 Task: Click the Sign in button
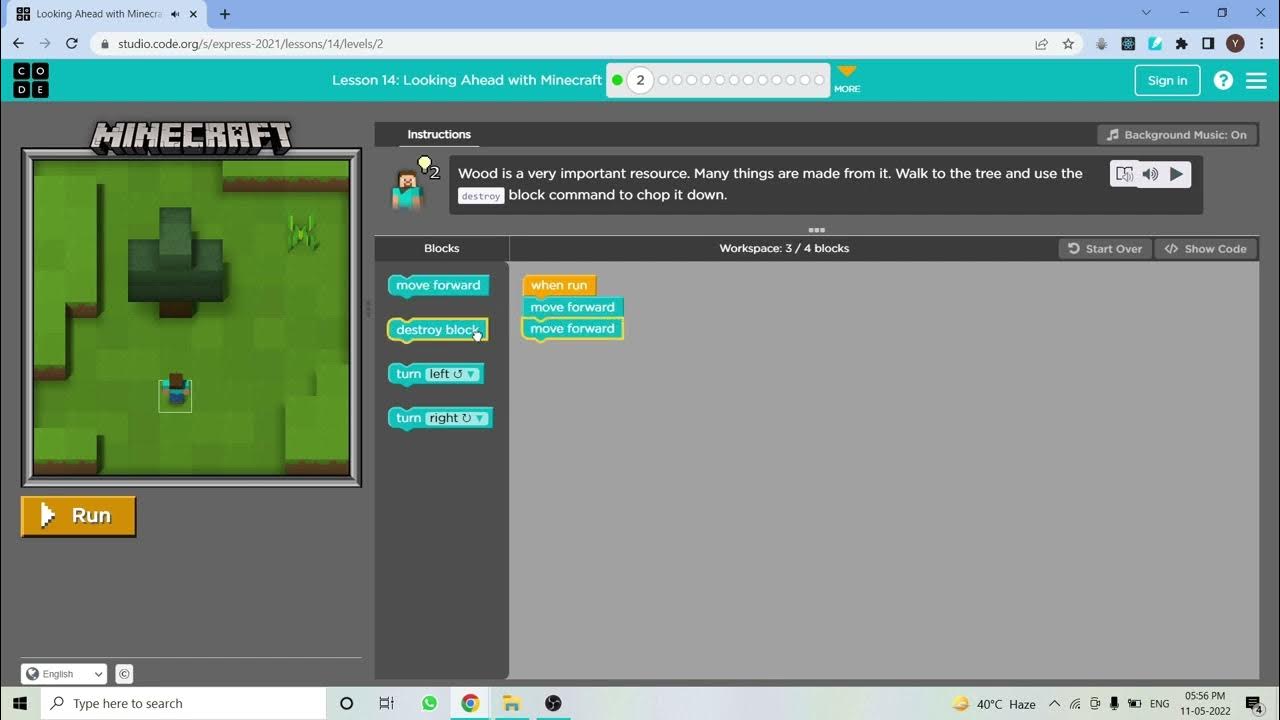coord(1167,81)
